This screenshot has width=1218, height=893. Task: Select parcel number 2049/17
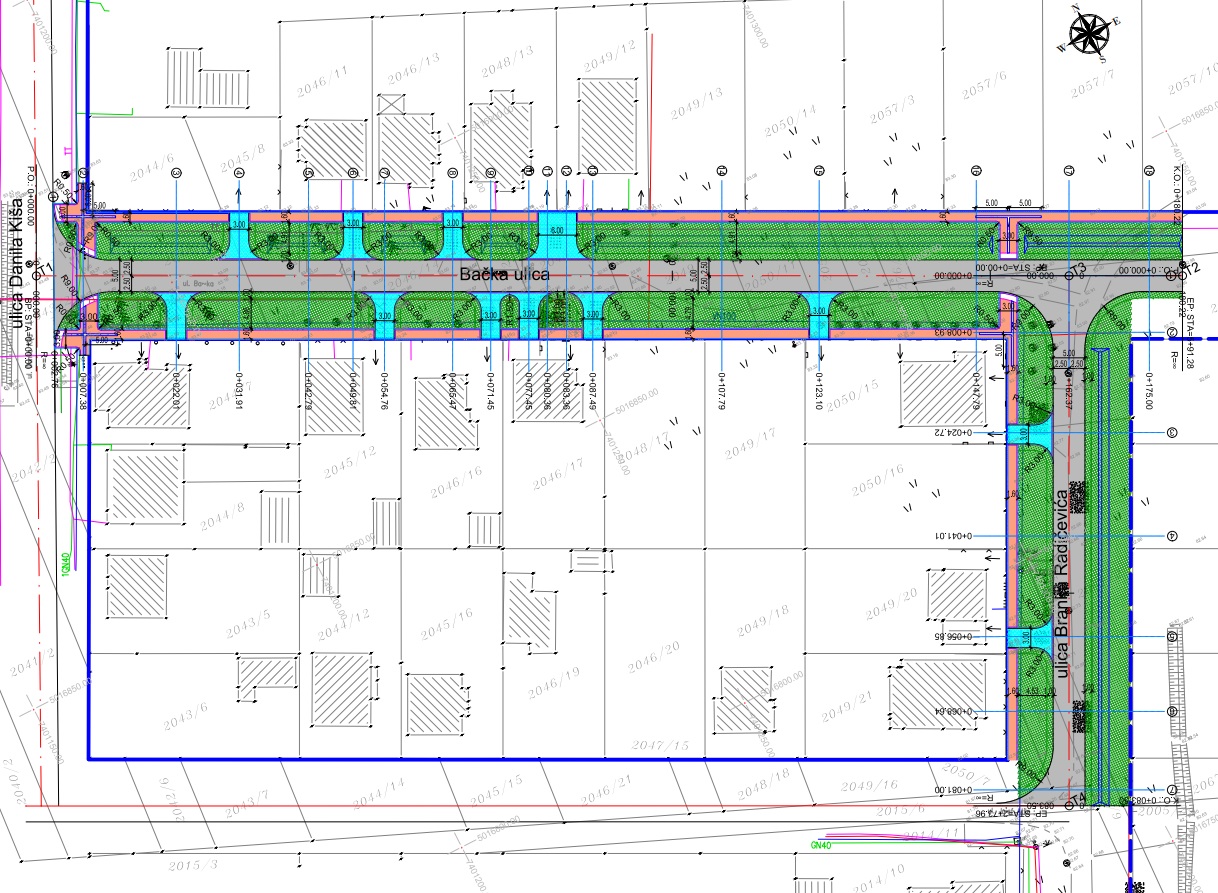click(750, 442)
